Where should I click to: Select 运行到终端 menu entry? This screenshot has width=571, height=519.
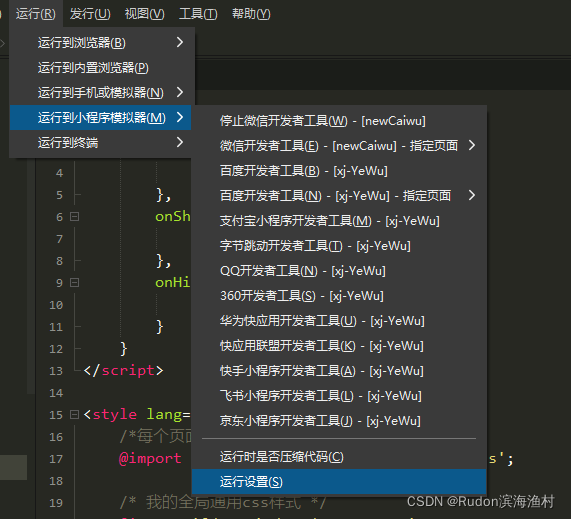(101, 142)
